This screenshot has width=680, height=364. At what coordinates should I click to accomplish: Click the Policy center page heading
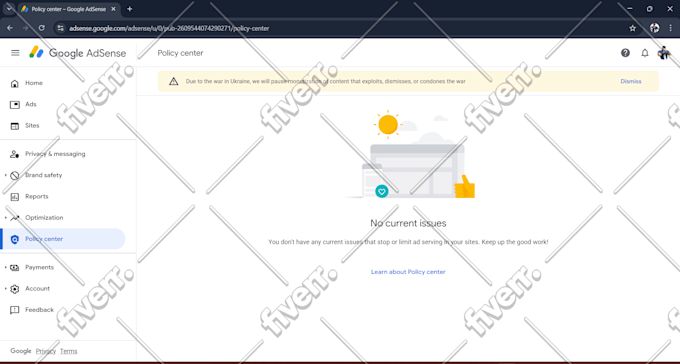(x=180, y=53)
